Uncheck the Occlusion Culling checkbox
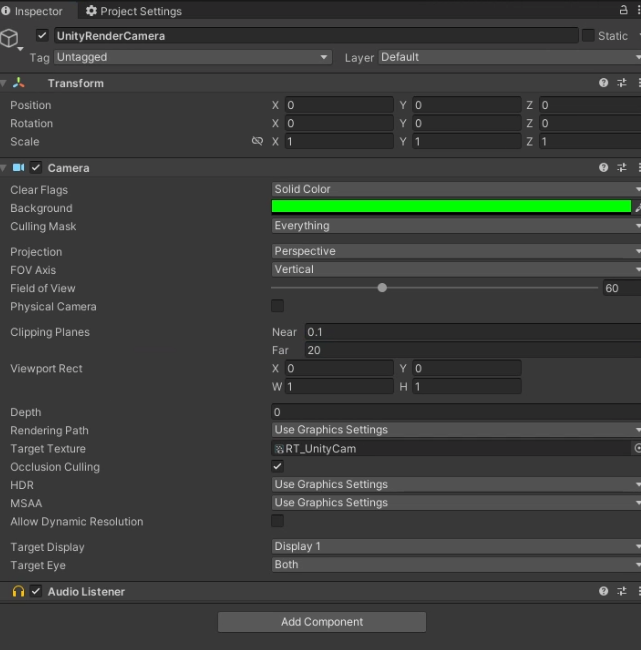Viewport: 641px width, 650px height. [277, 466]
